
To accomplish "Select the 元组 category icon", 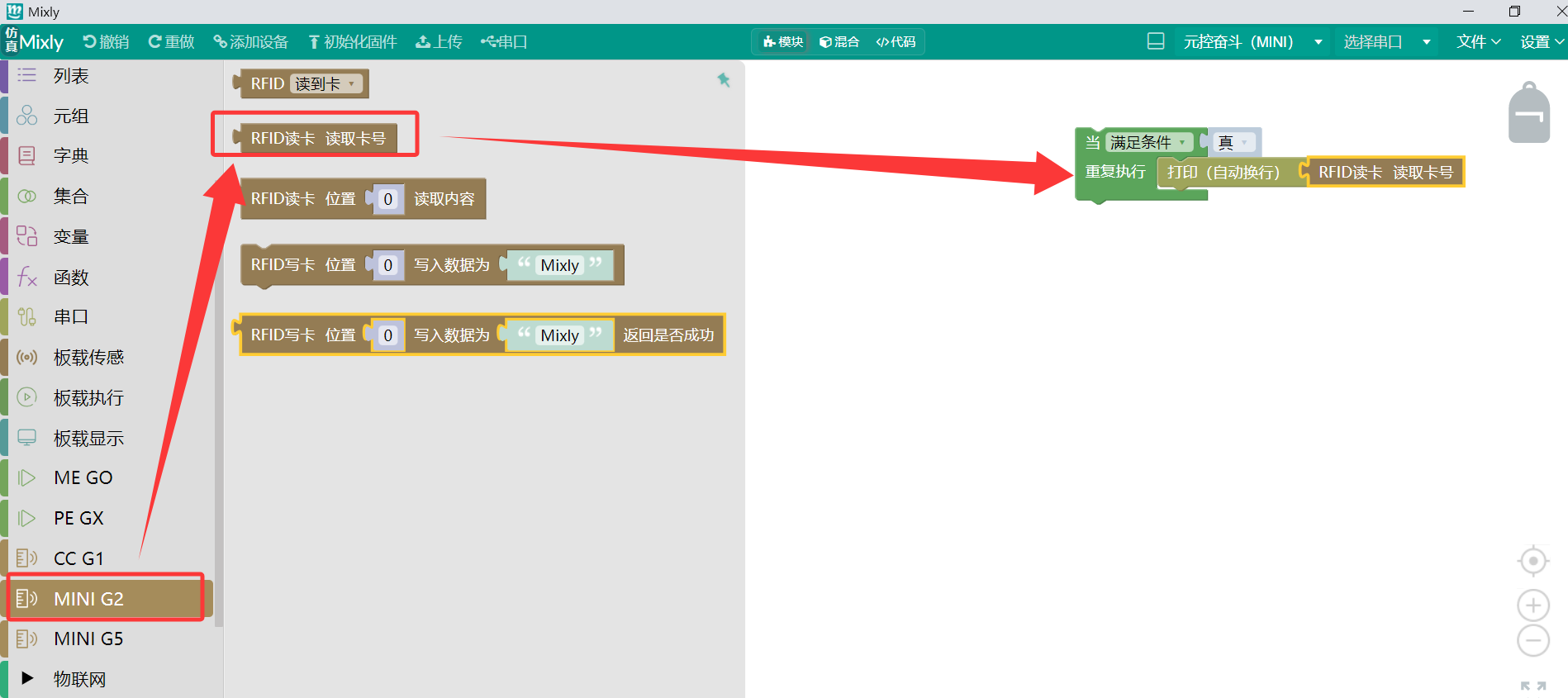I will (x=27, y=116).
